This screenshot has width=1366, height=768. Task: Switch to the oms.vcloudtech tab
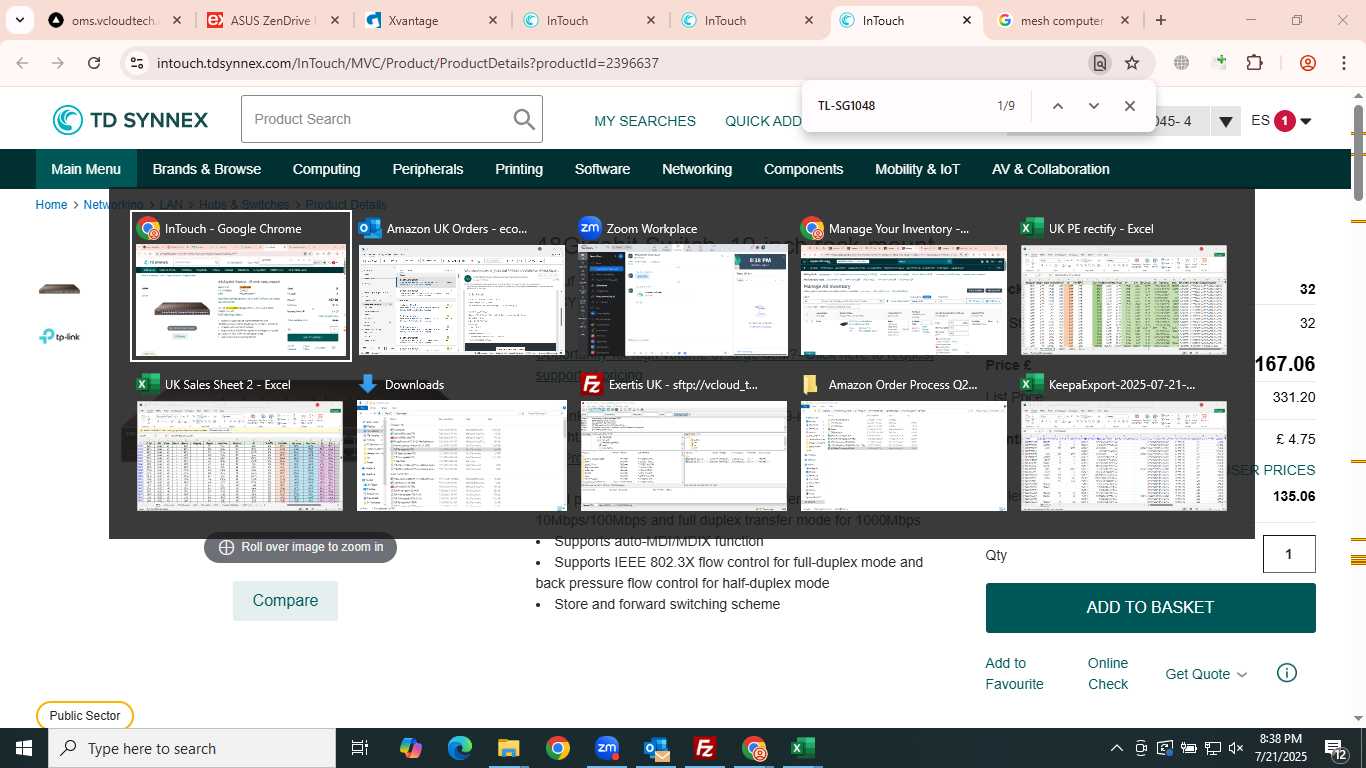click(114, 20)
